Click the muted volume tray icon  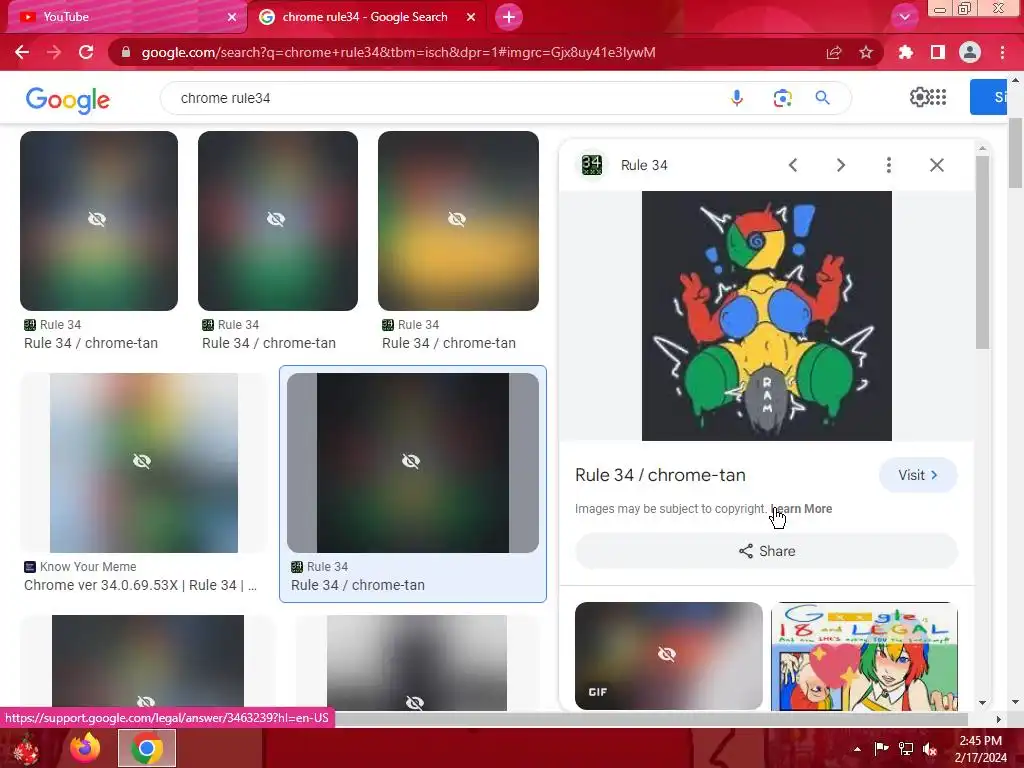[x=930, y=749]
